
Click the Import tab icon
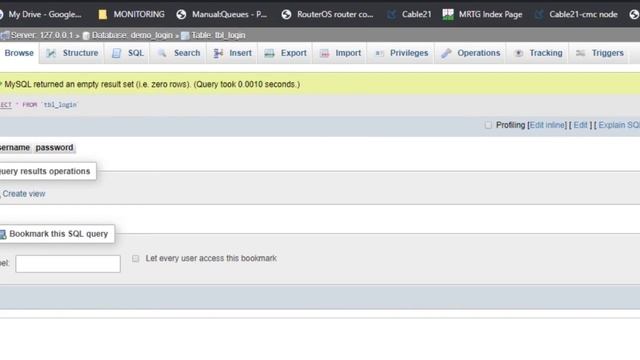[x=324, y=53]
